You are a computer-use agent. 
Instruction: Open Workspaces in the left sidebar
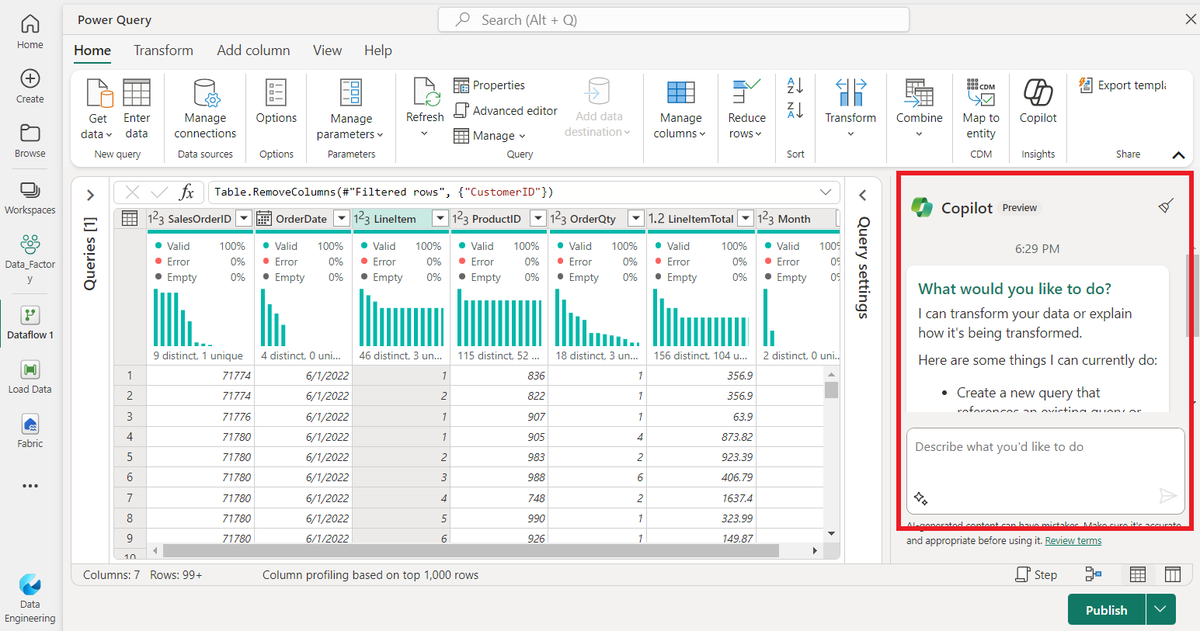point(30,197)
